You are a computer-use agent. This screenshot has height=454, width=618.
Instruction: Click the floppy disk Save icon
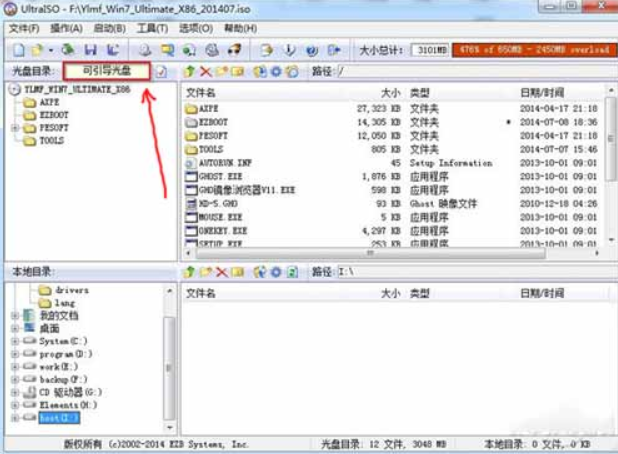[x=90, y=49]
